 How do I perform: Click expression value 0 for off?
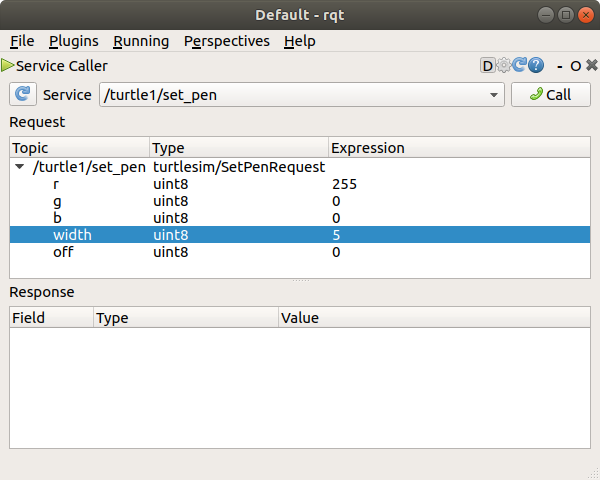click(336, 252)
